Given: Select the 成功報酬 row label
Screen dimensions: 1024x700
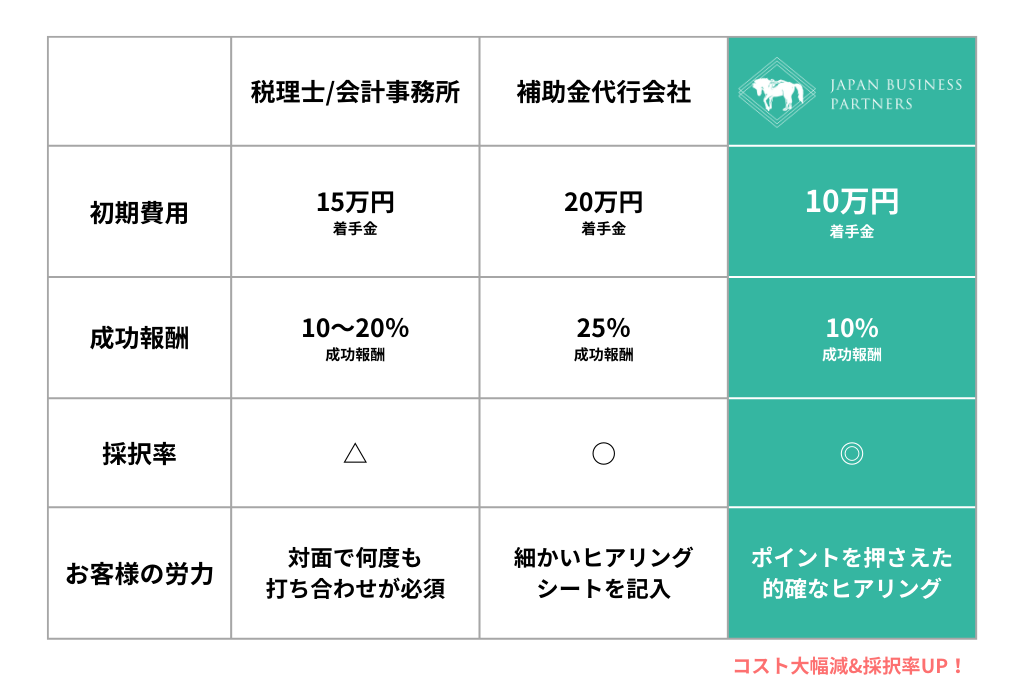Looking at the screenshot, I should click(139, 338).
